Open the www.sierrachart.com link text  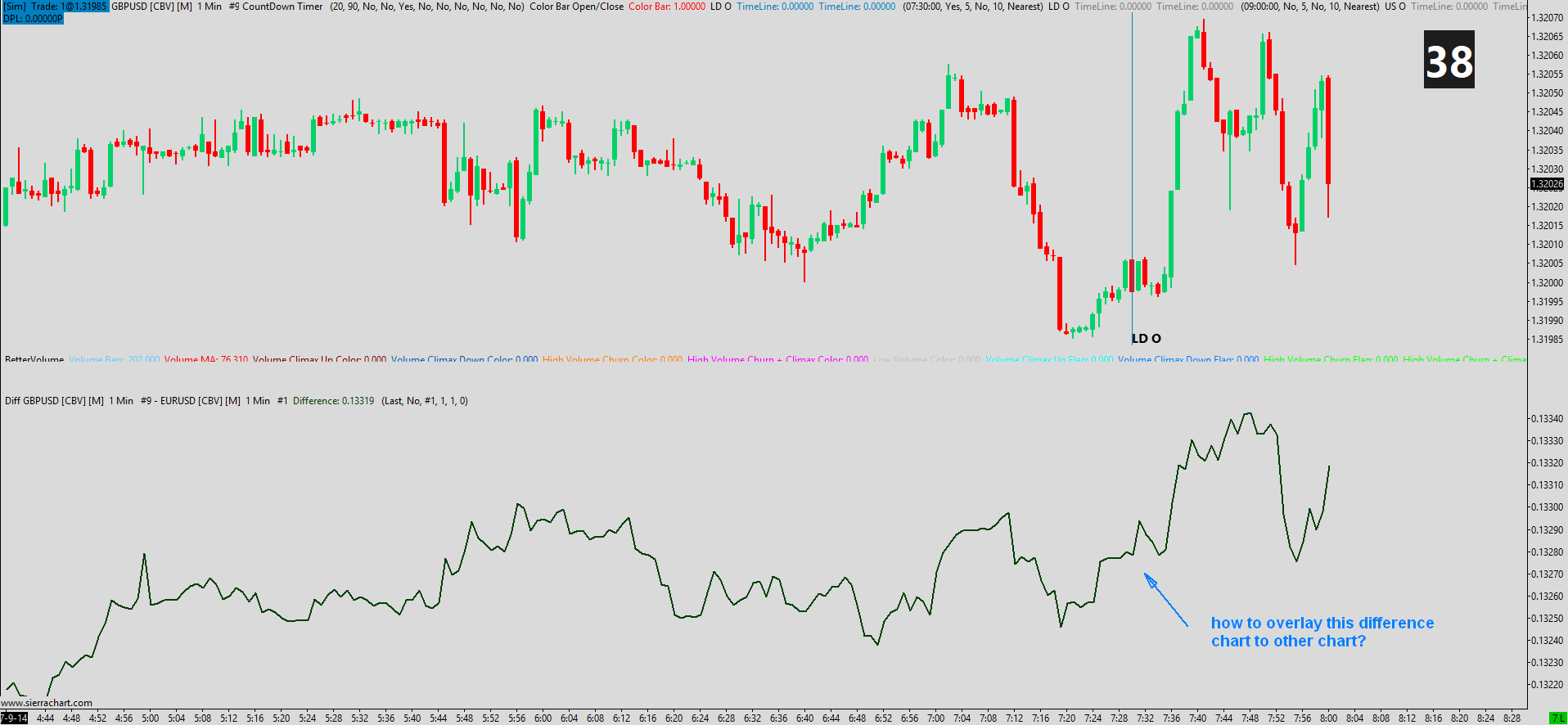pos(47,703)
